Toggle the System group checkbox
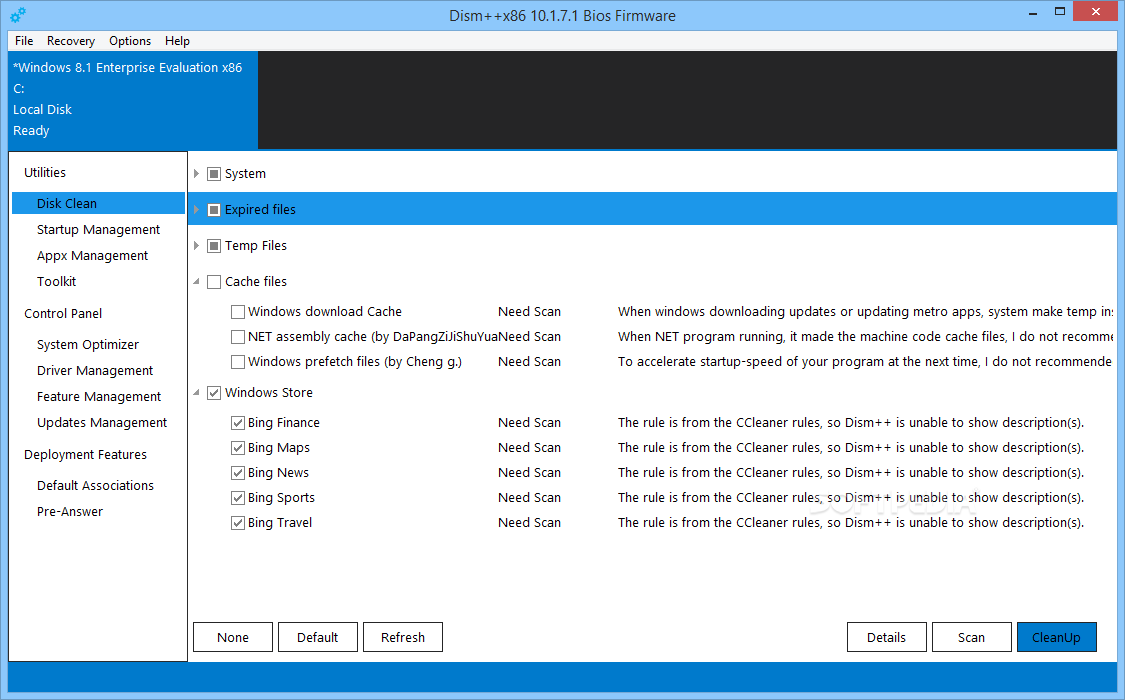This screenshot has height=700, width=1125. pyautogui.click(x=214, y=174)
